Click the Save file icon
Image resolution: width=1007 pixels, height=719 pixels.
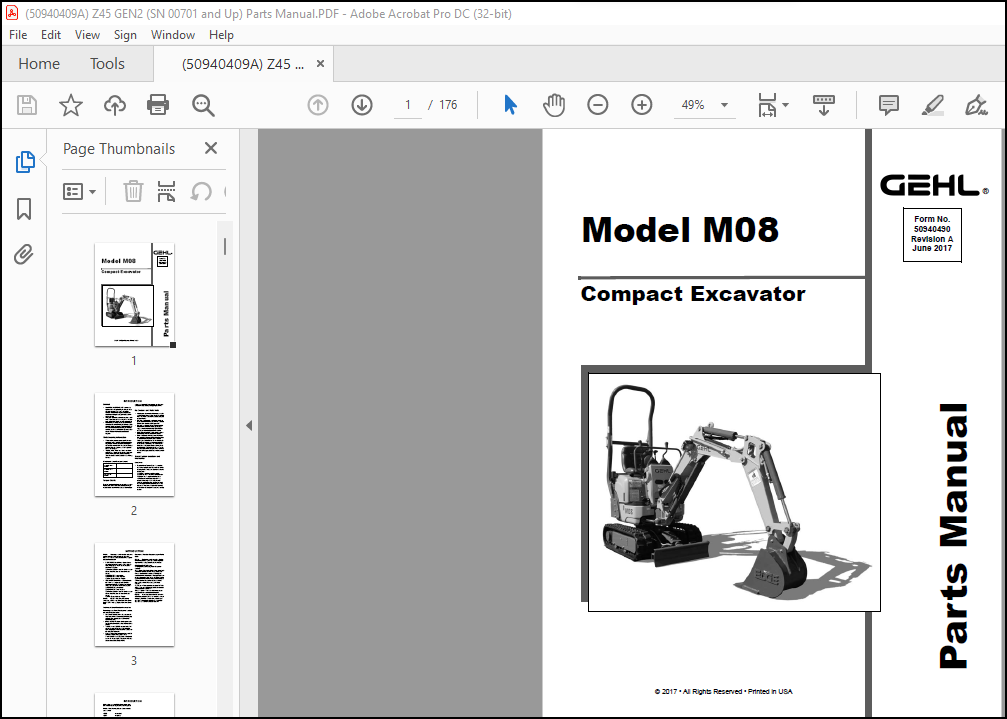[x=27, y=105]
